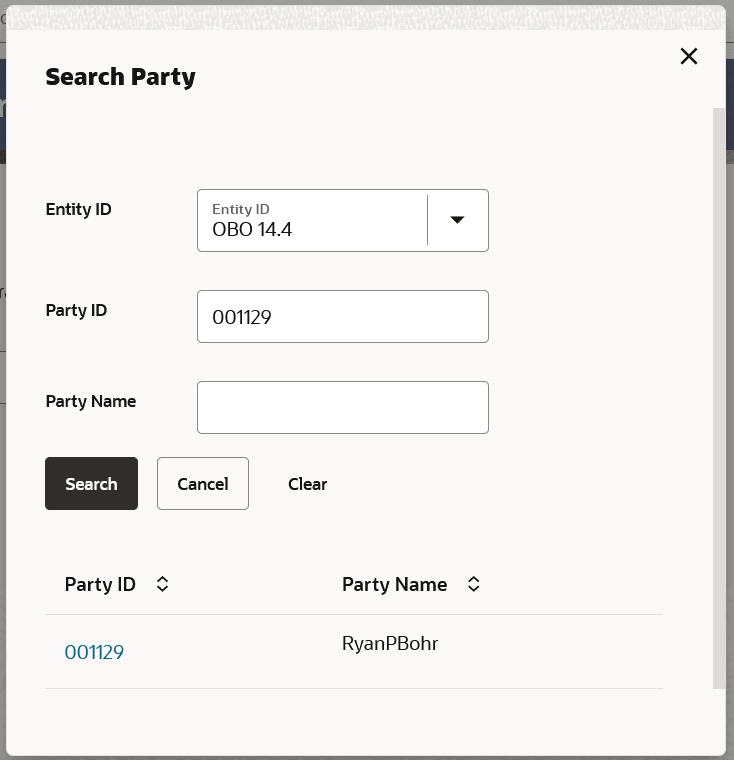Open the Entity ID dropdown arrow
This screenshot has width=734, height=760.
point(457,220)
